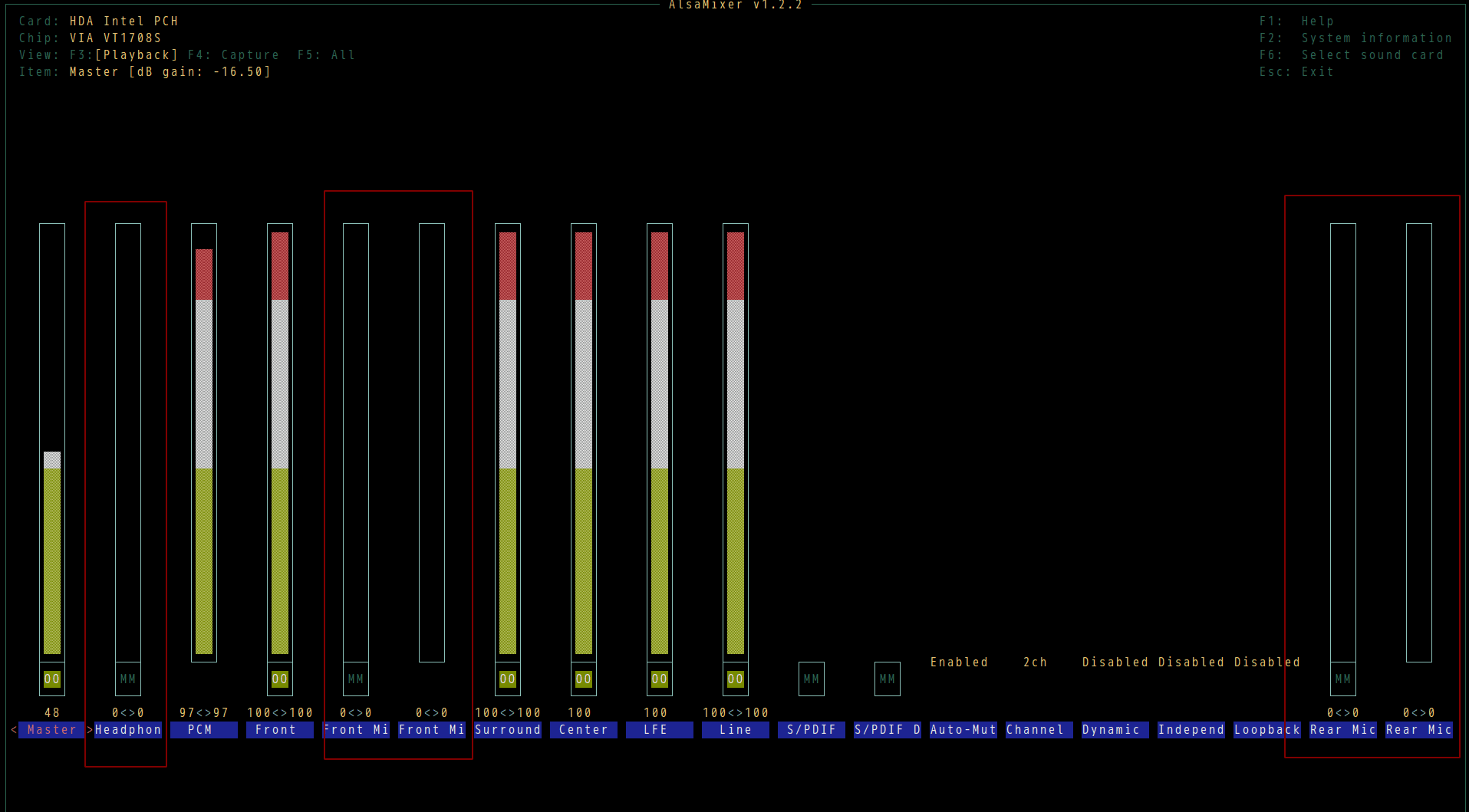
Task: Toggle the Front channel mute box
Action: [280, 679]
